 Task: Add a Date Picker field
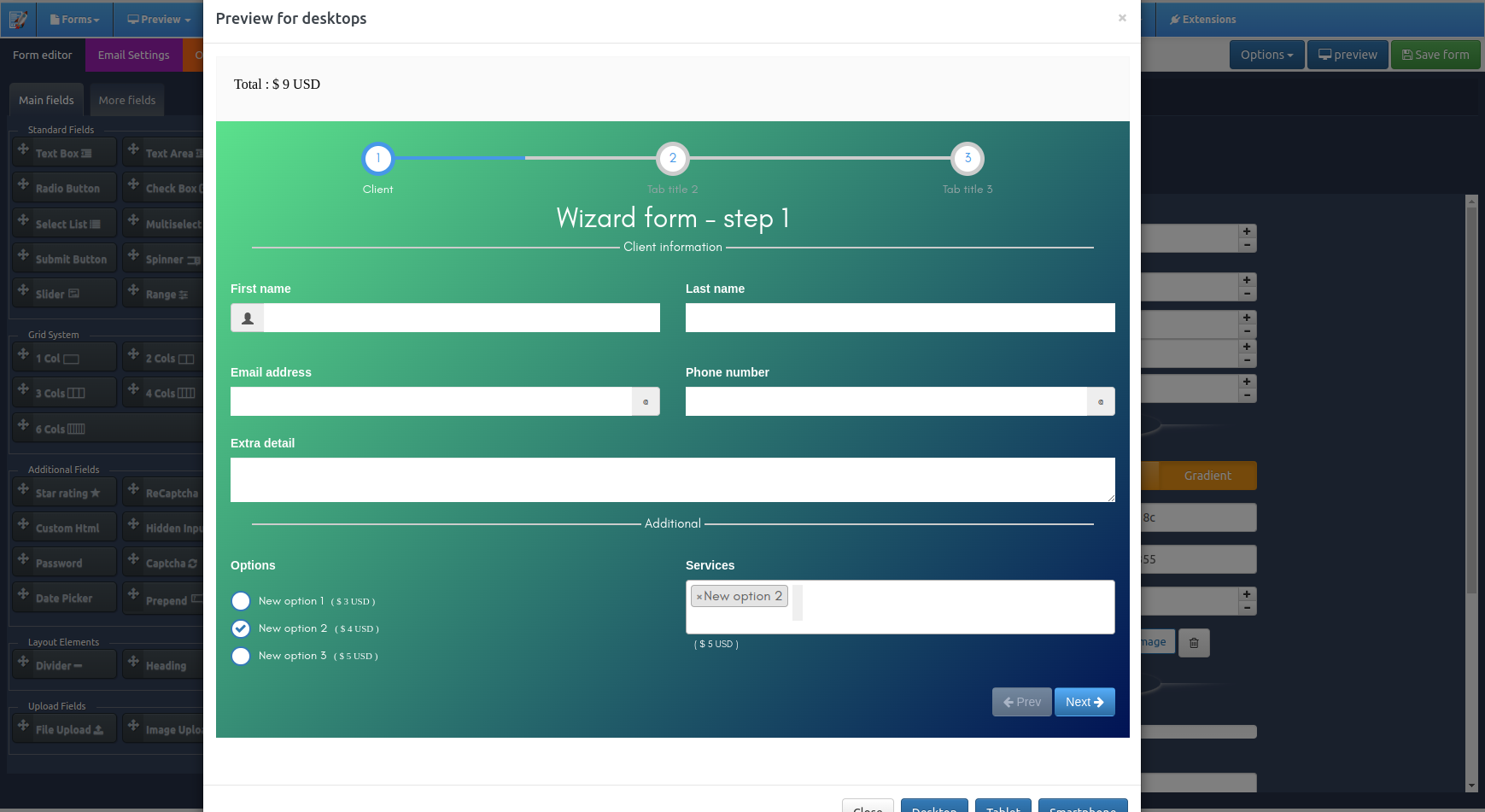tap(64, 597)
